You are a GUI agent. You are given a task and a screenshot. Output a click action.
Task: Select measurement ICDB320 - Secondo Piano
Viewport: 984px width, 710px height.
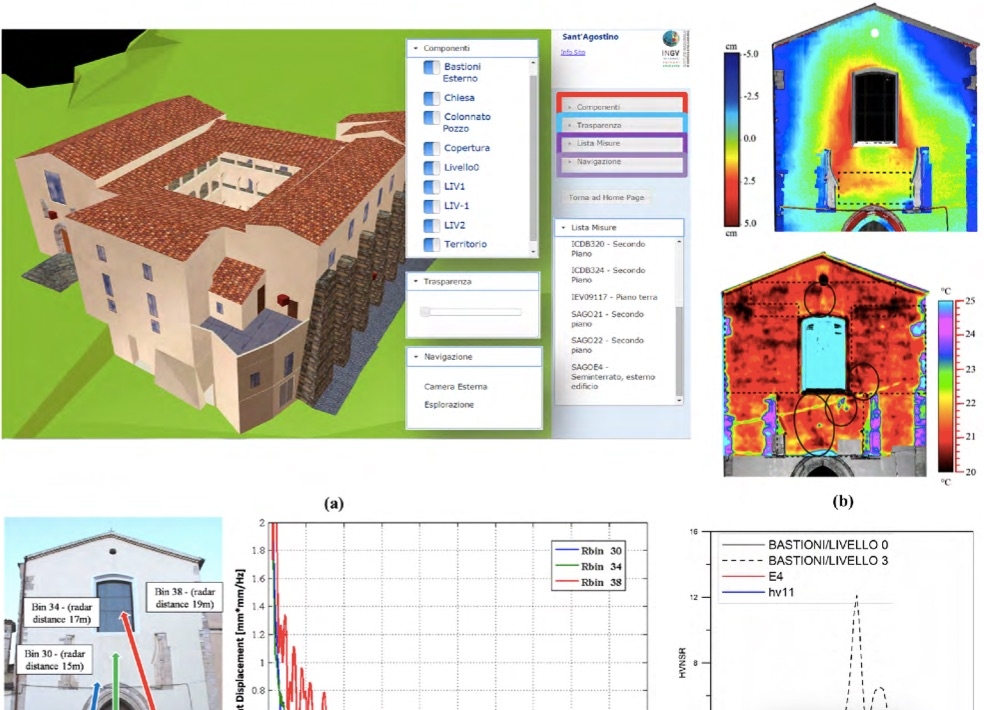click(x=608, y=249)
